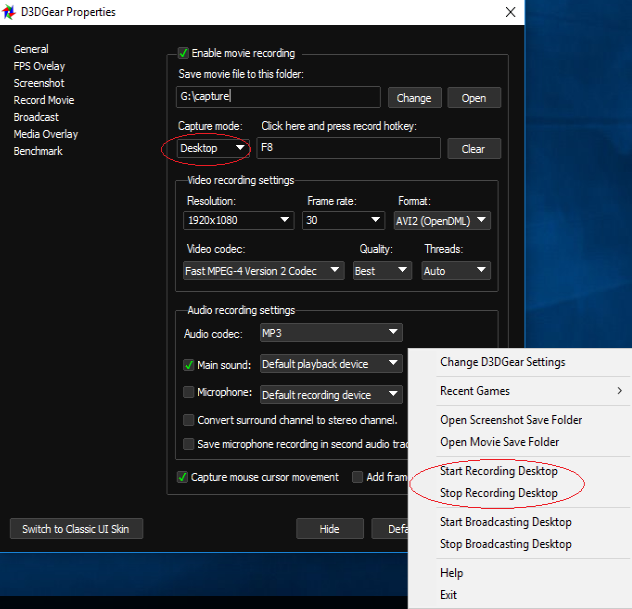Click Switch to Classic UI Skin button
Viewport: 632px width, 609px height.
[76, 529]
